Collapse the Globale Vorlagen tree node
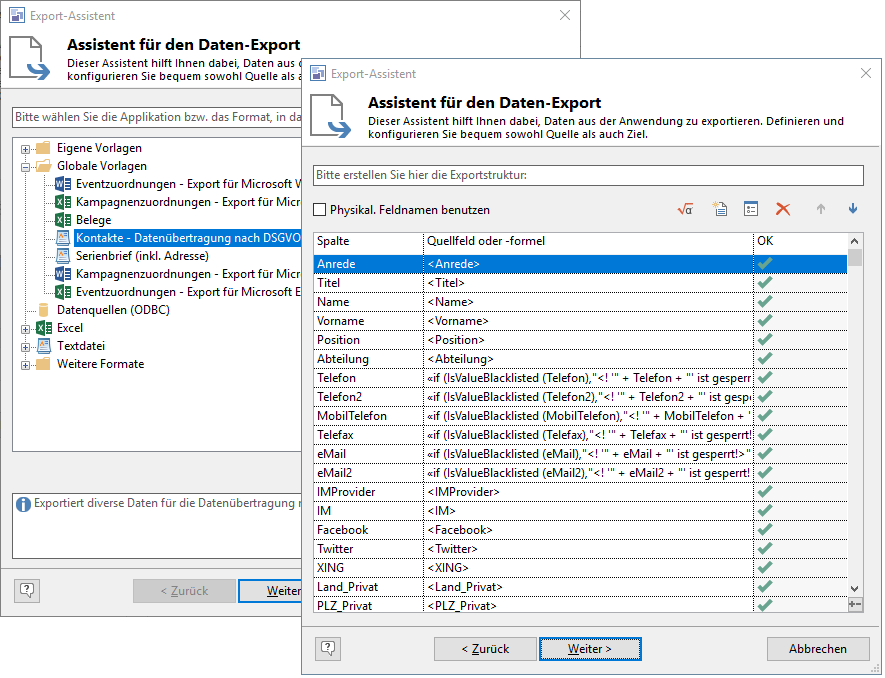This screenshot has height=678, width=885. pyautogui.click(x=25, y=166)
